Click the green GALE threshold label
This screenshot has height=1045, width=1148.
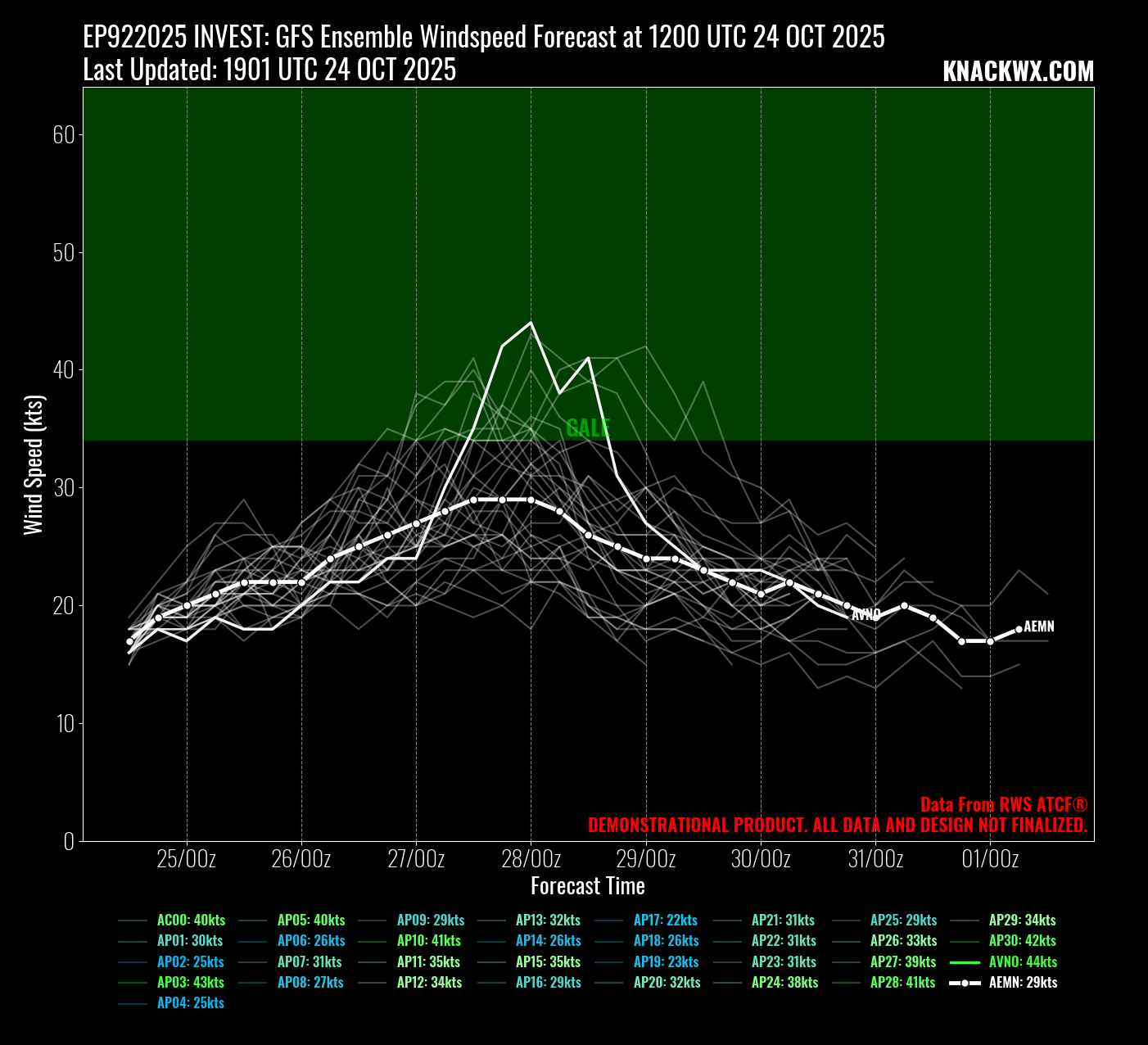(x=588, y=427)
